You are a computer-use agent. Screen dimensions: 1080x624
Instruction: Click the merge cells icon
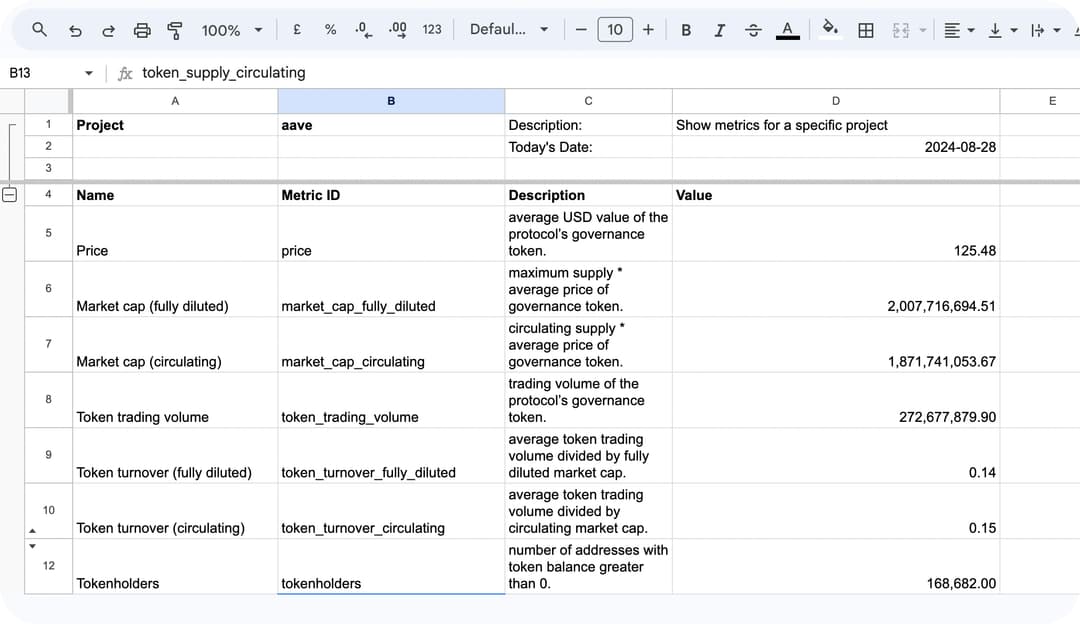pyautogui.click(x=901, y=30)
